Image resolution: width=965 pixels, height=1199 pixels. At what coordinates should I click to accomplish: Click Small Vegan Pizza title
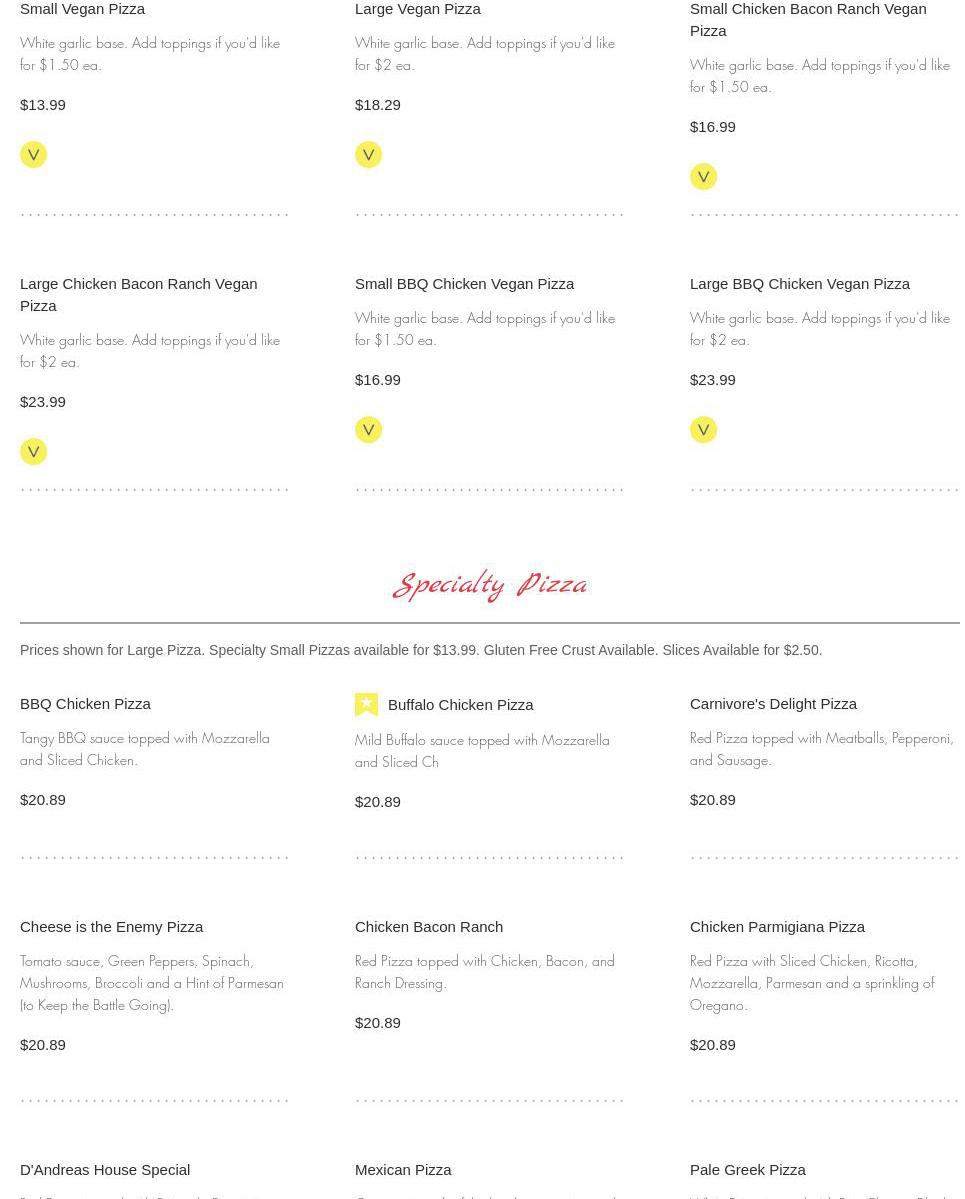[82, 9]
